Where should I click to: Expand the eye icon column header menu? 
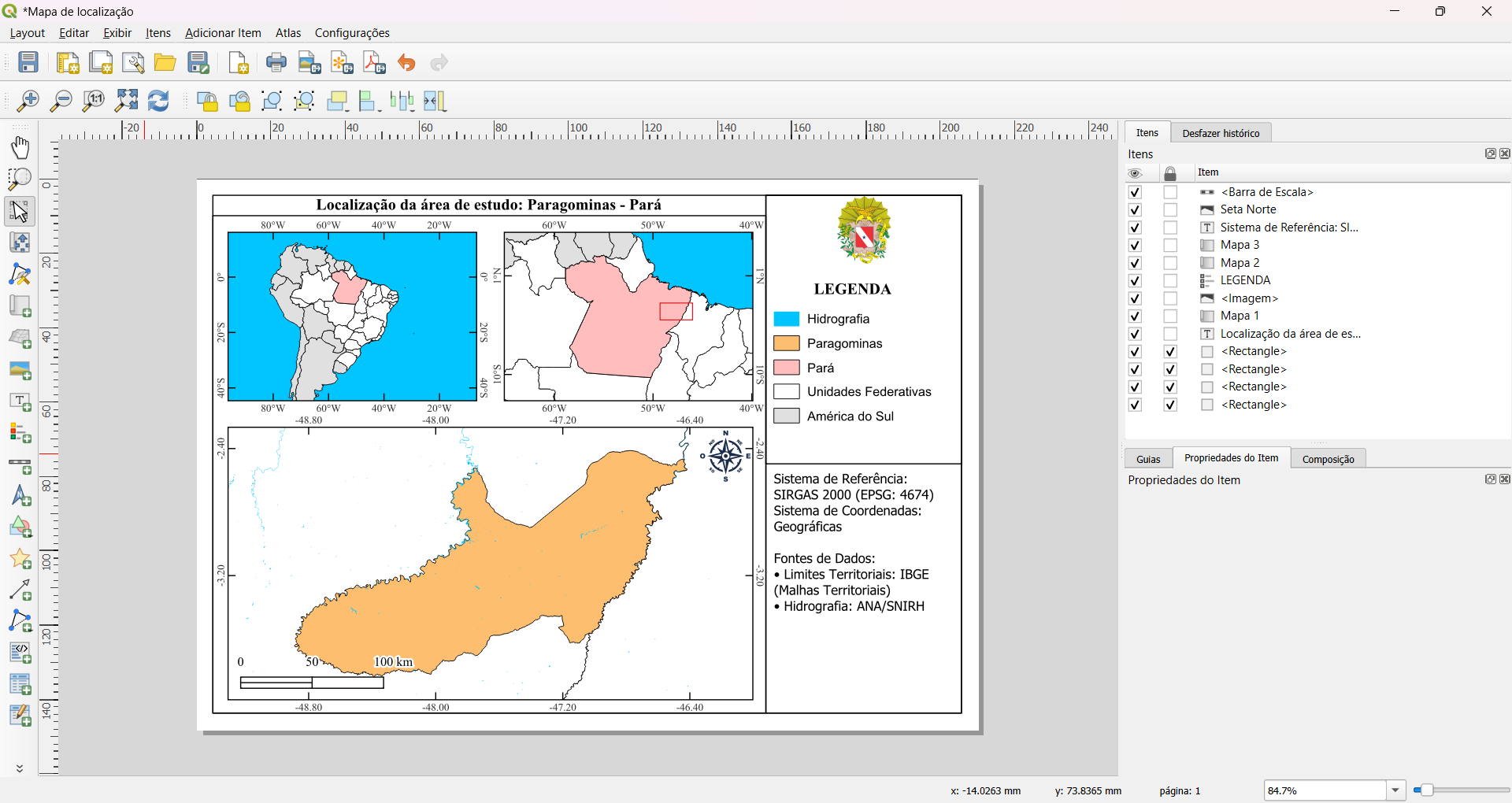[1135, 172]
